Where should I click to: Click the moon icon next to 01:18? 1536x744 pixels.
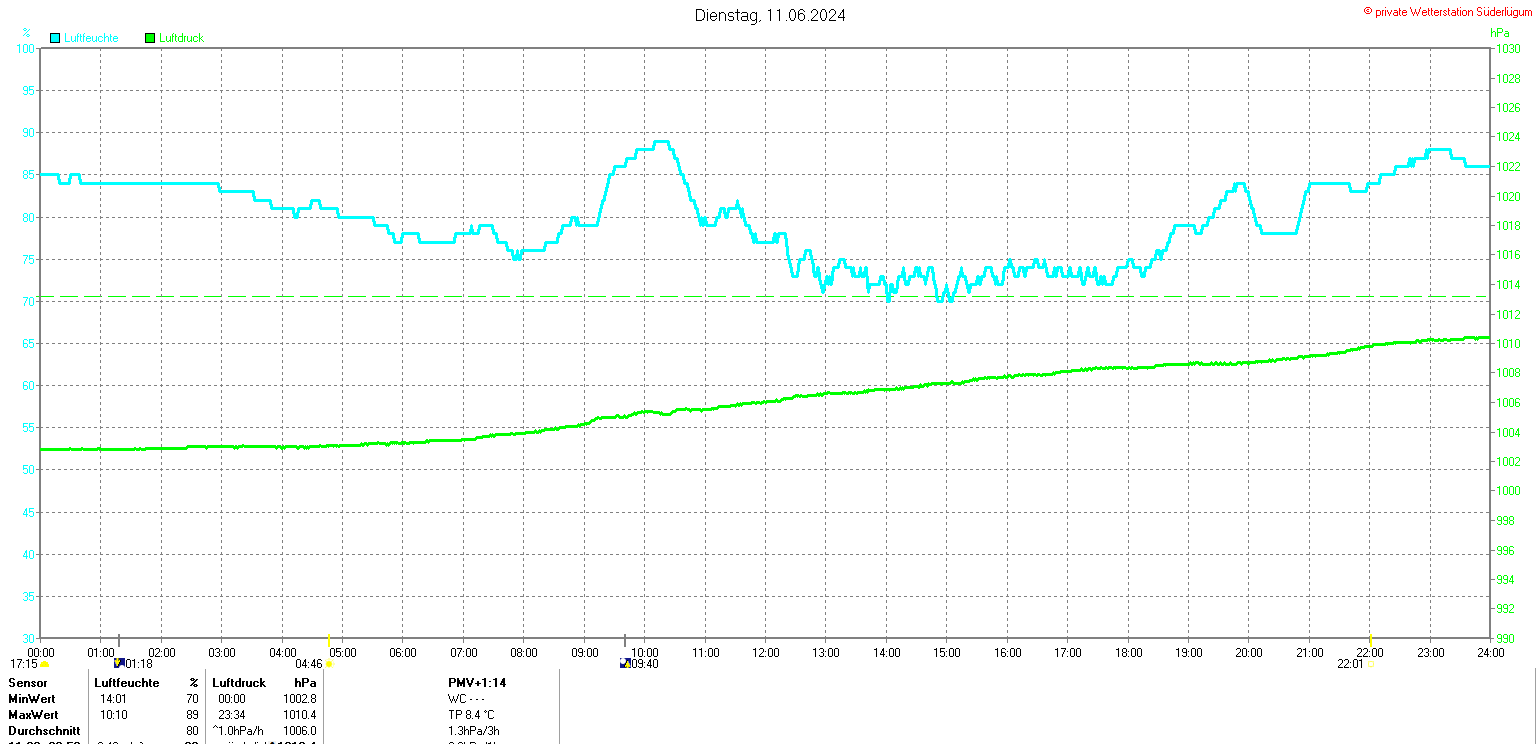119,663
